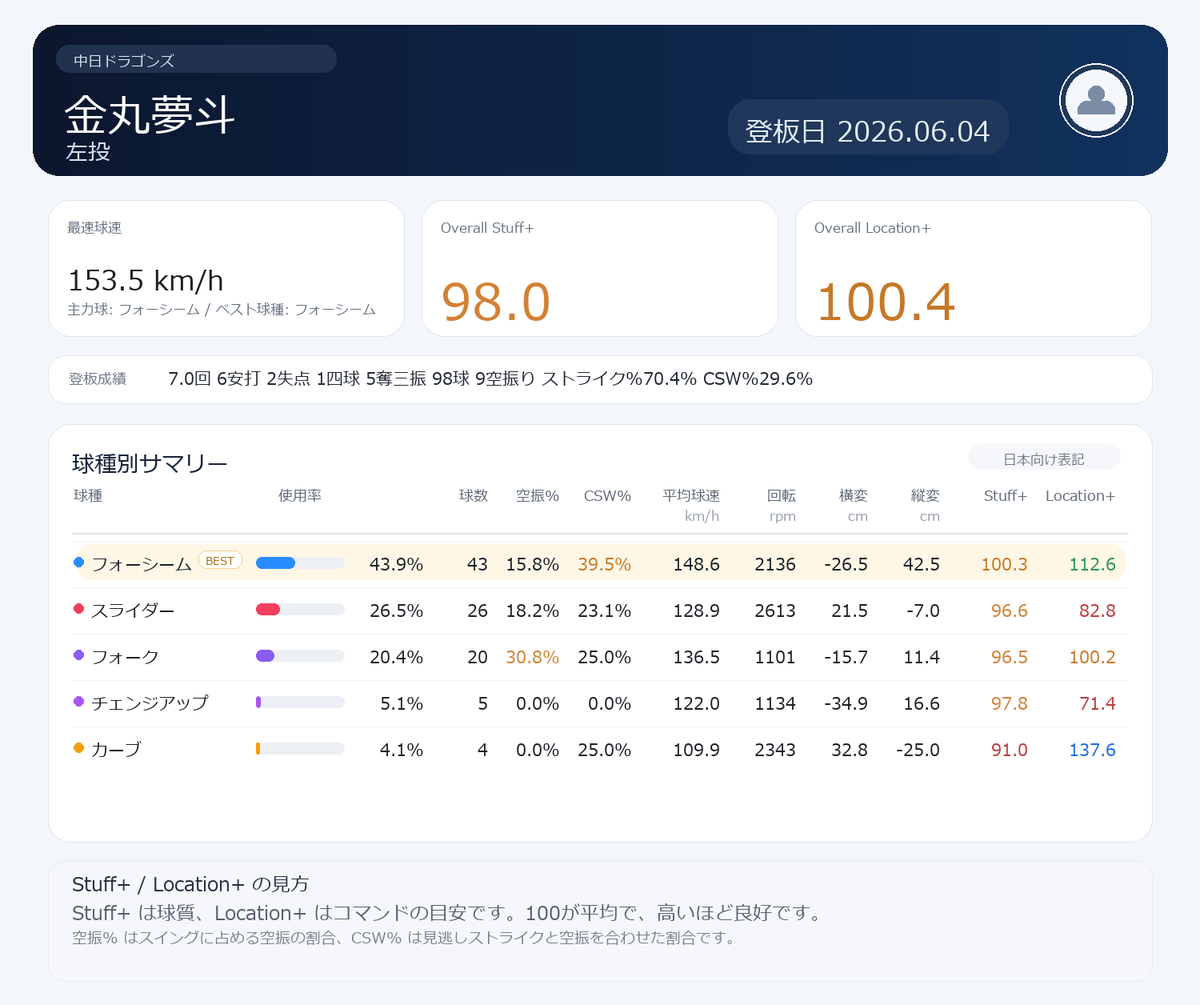Click the フォーシーム usage rate bar
Viewport: 1200px width, 1005px height.
[x=300, y=563]
